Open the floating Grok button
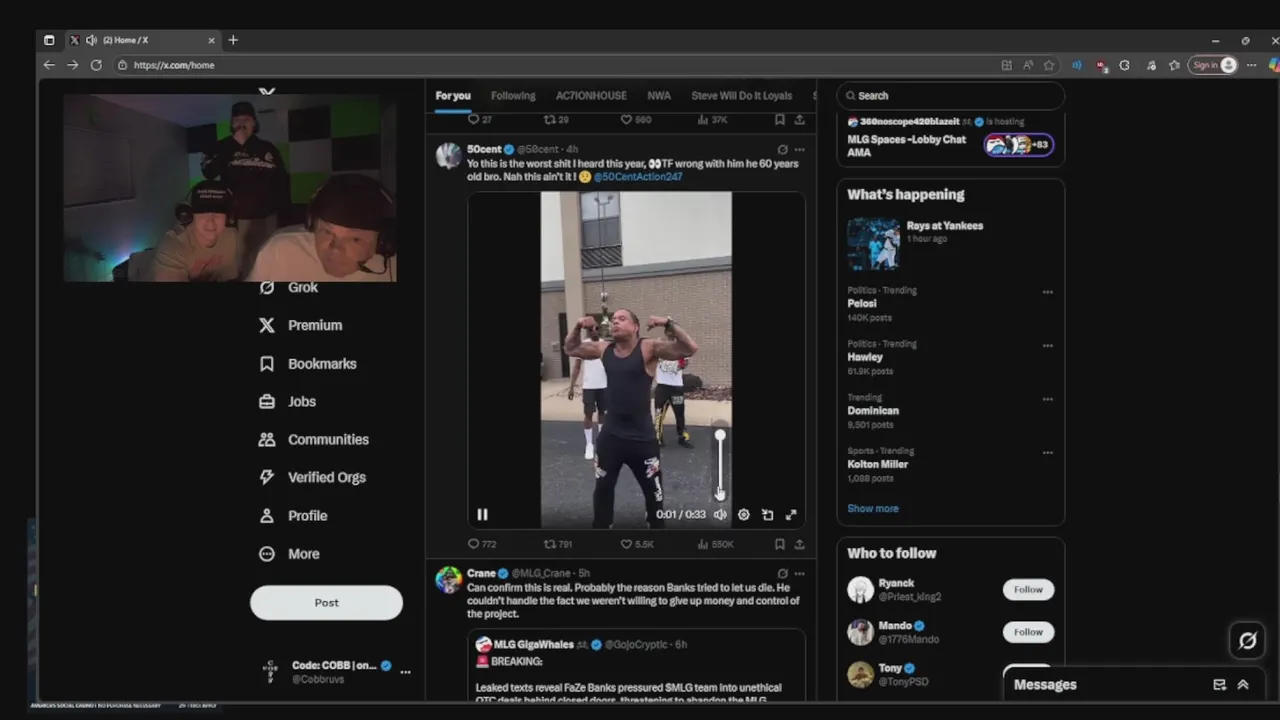This screenshot has width=1280, height=720. pyautogui.click(x=1247, y=641)
